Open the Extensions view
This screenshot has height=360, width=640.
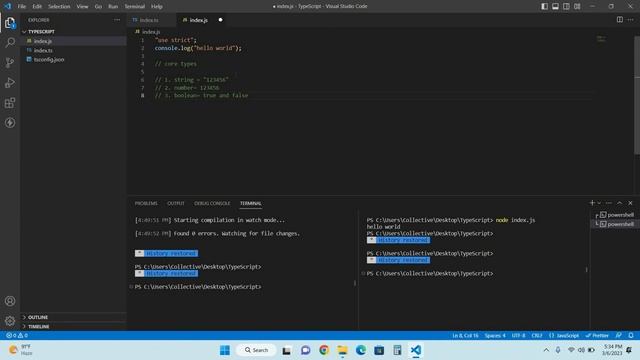[x=10, y=102]
